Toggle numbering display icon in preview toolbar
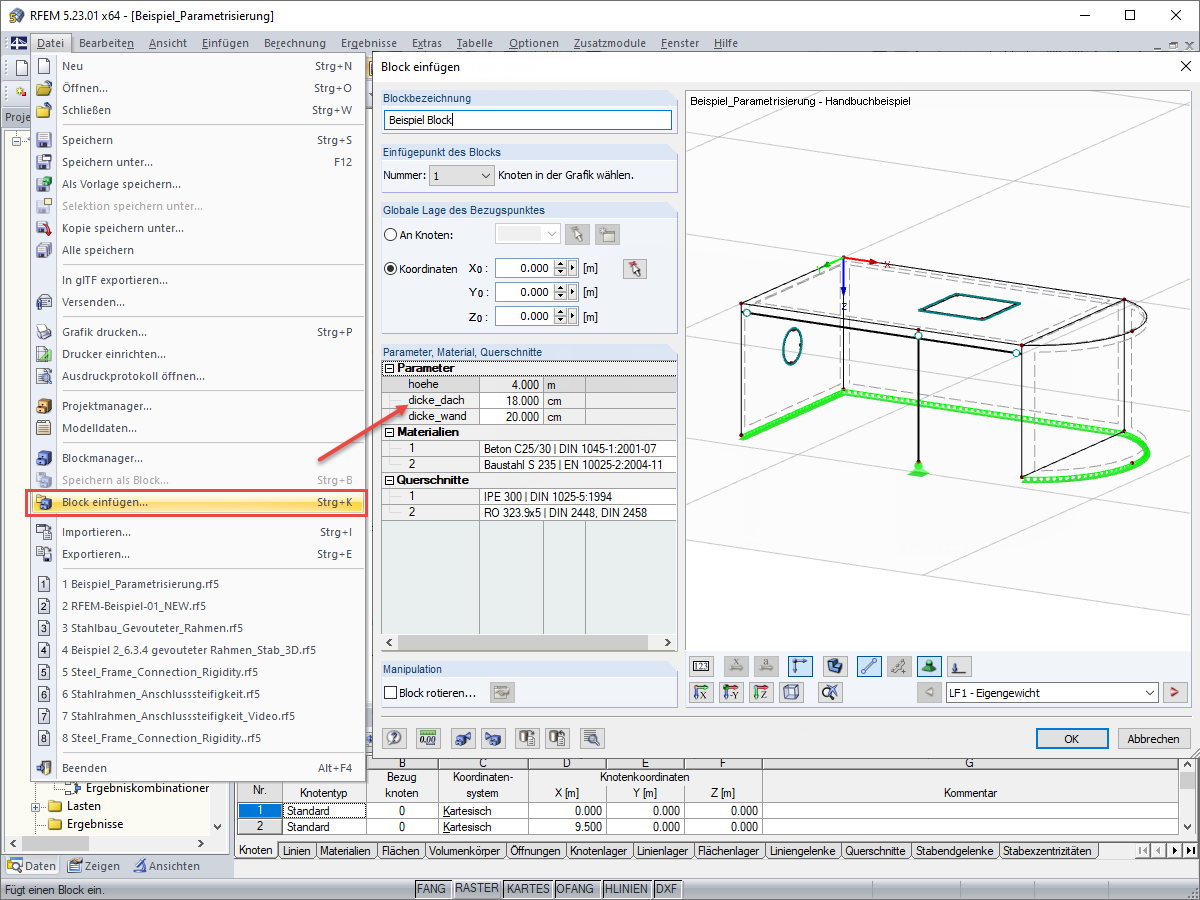Screen dimensions: 1200x900 [x=702, y=666]
